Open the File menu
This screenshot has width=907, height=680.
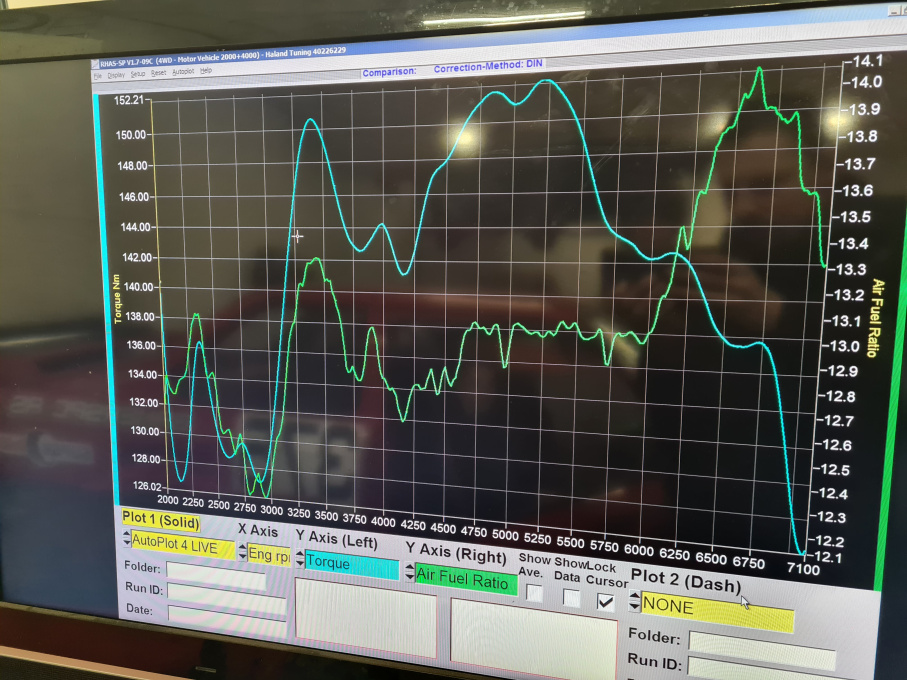click(98, 74)
